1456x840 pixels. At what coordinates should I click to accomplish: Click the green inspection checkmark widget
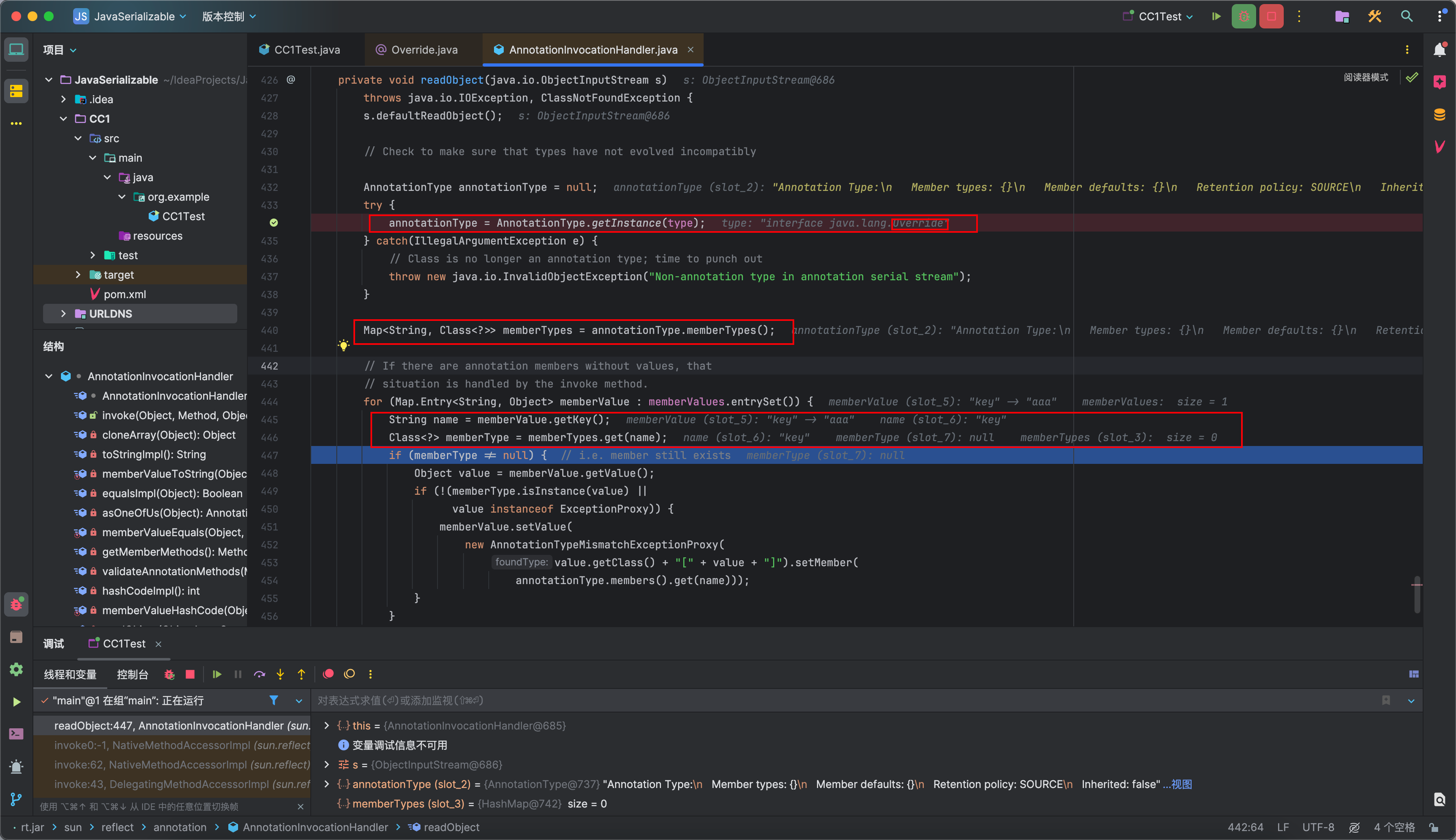pyautogui.click(x=1412, y=77)
